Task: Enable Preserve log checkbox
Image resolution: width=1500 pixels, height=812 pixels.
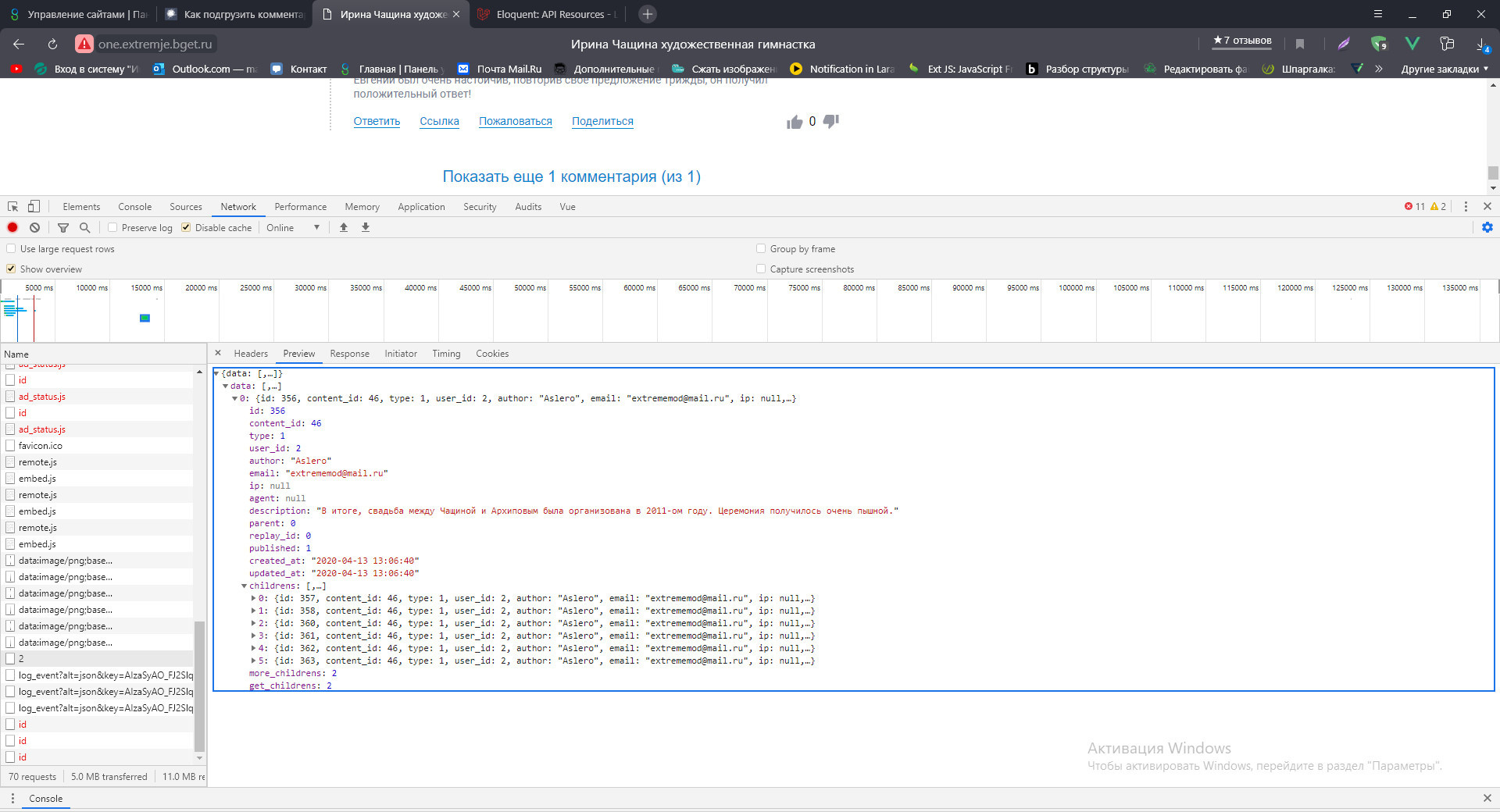Action: coord(112,227)
